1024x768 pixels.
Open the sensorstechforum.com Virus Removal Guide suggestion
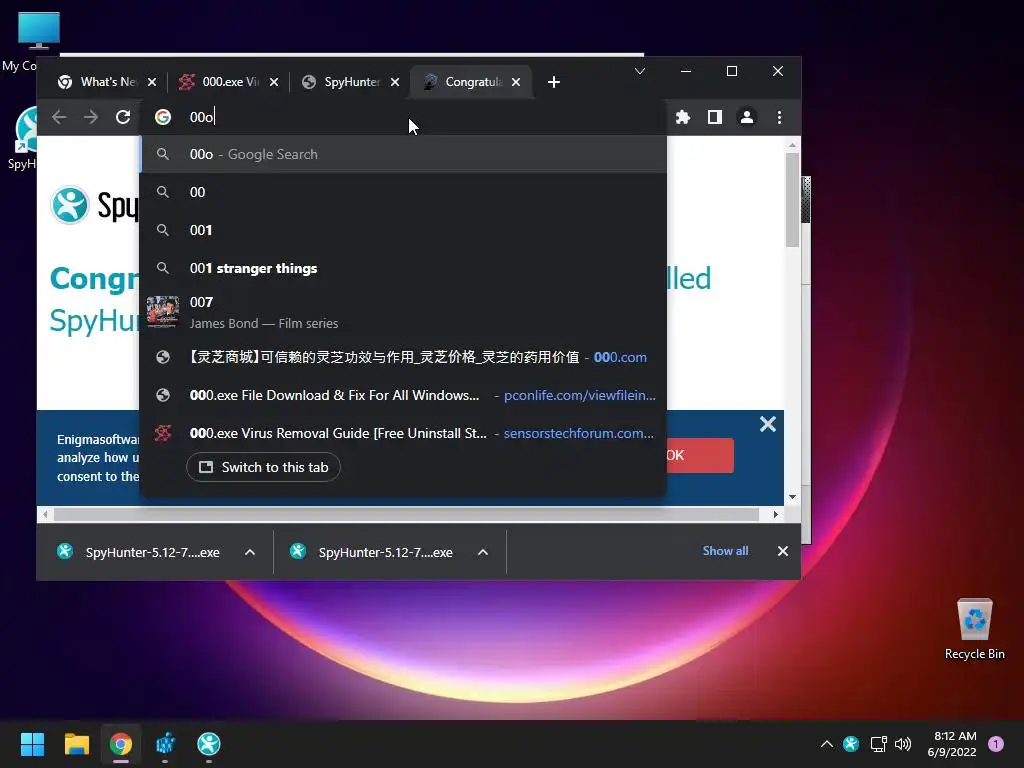(x=404, y=433)
